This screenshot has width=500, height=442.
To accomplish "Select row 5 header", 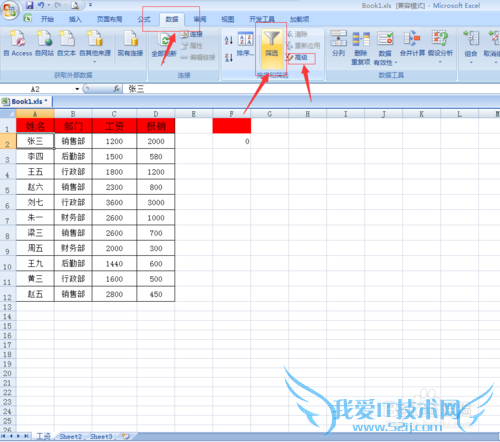I will pos(8,187).
